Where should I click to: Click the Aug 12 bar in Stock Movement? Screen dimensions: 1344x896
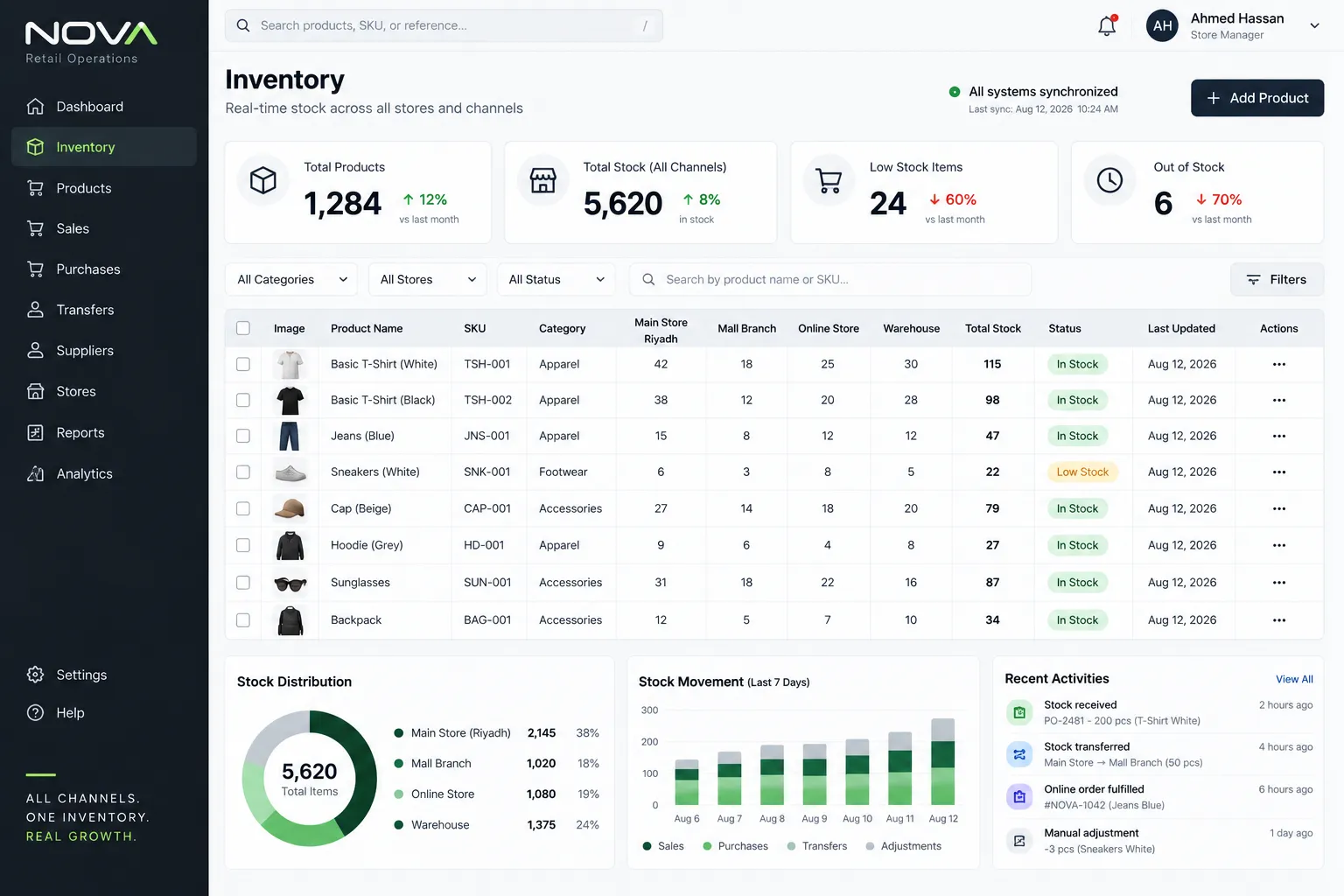click(x=942, y=761)
